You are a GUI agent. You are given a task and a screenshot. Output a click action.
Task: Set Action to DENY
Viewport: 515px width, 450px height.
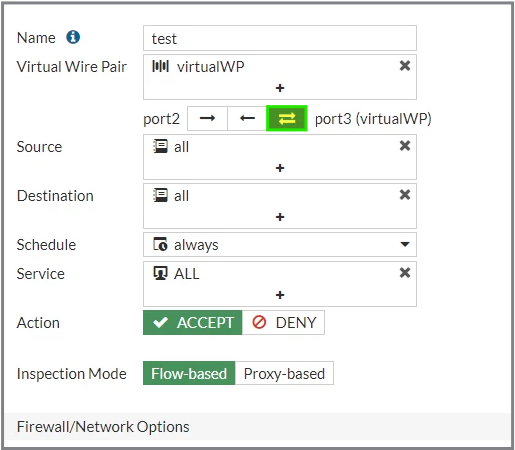[x=283, y=322]
